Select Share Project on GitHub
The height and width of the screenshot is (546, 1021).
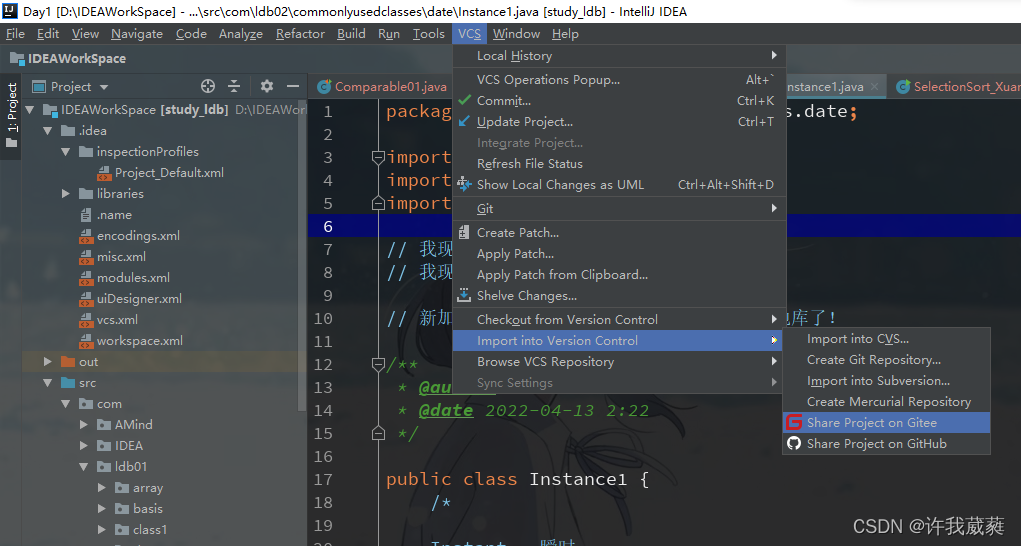click(x=886, y=443)
